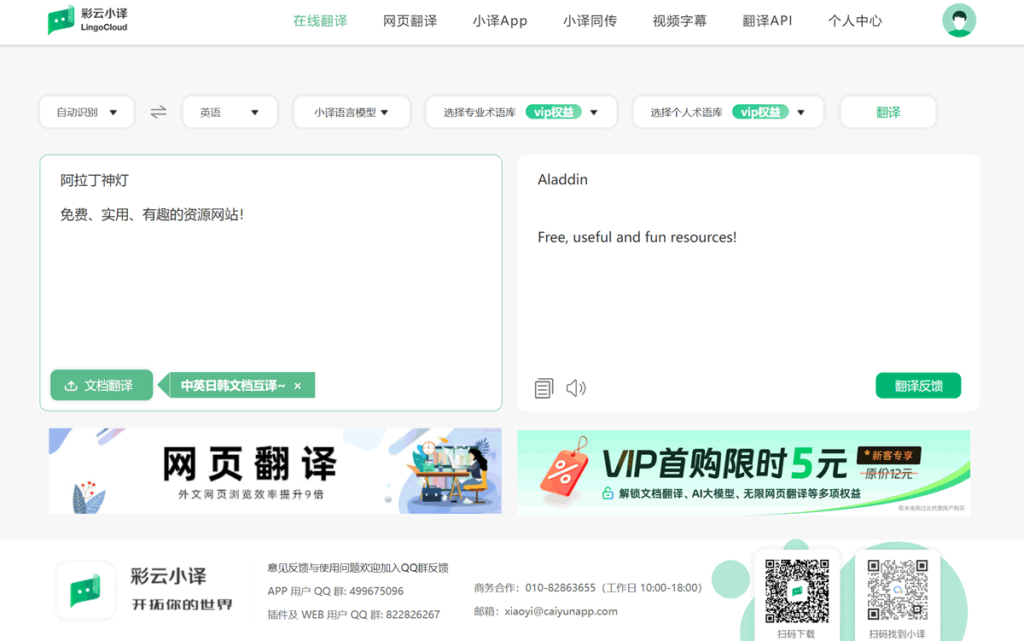Copy the translation result text
This screenshot has height=641, width=1024.
click(543, 388)
